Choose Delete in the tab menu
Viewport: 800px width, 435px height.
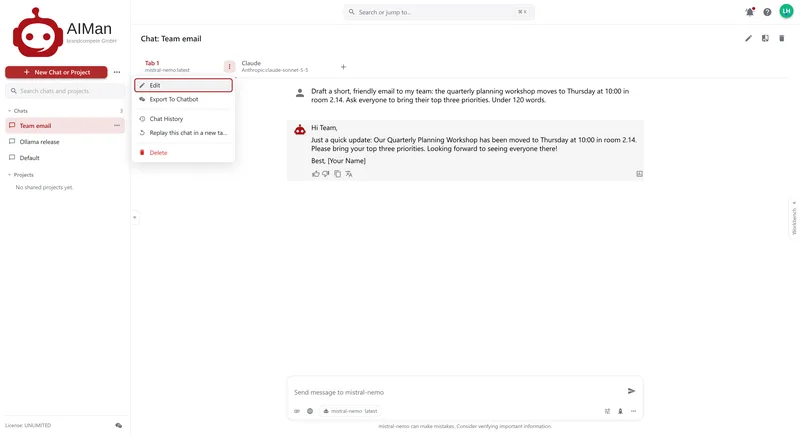pyautogui.click(x=184, y=152)
